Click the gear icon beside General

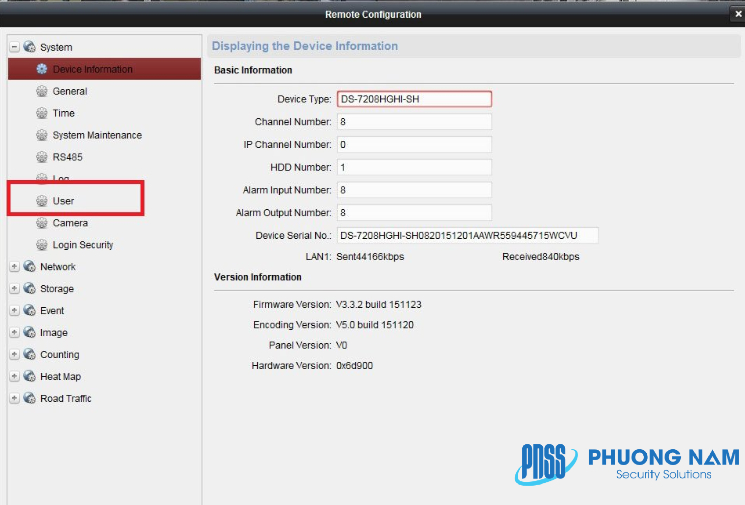click(x=42, y=91)
